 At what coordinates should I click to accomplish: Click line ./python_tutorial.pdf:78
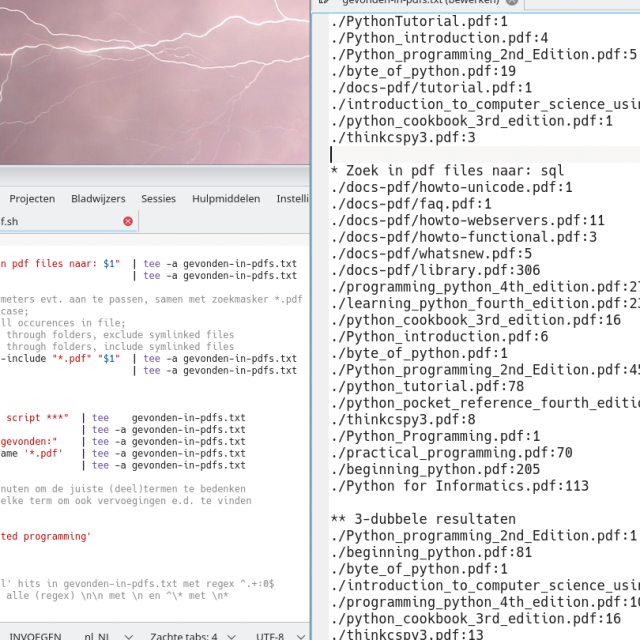pos(427,387)
